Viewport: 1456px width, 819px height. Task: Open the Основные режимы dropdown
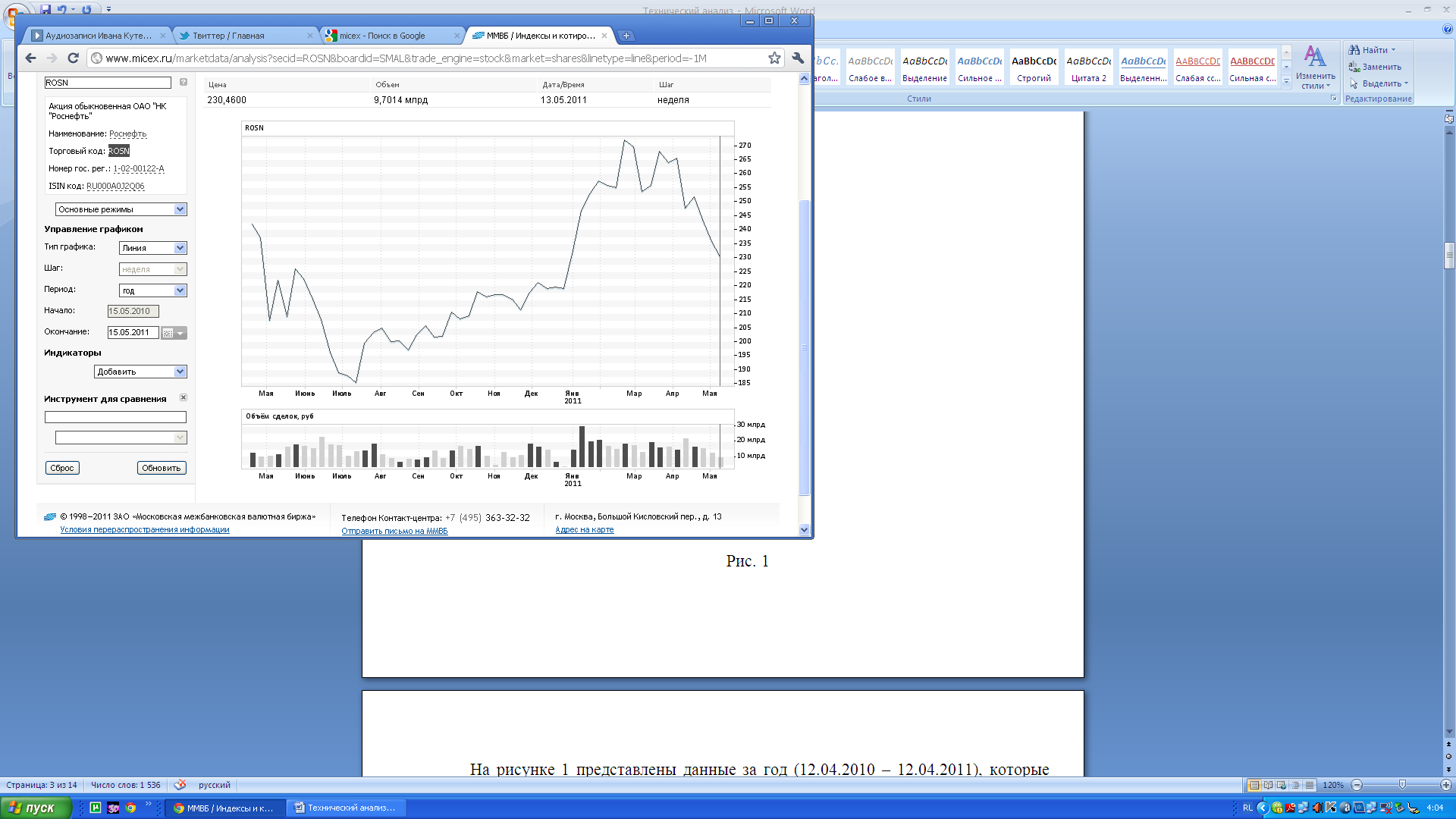click(x=121, y=209)
